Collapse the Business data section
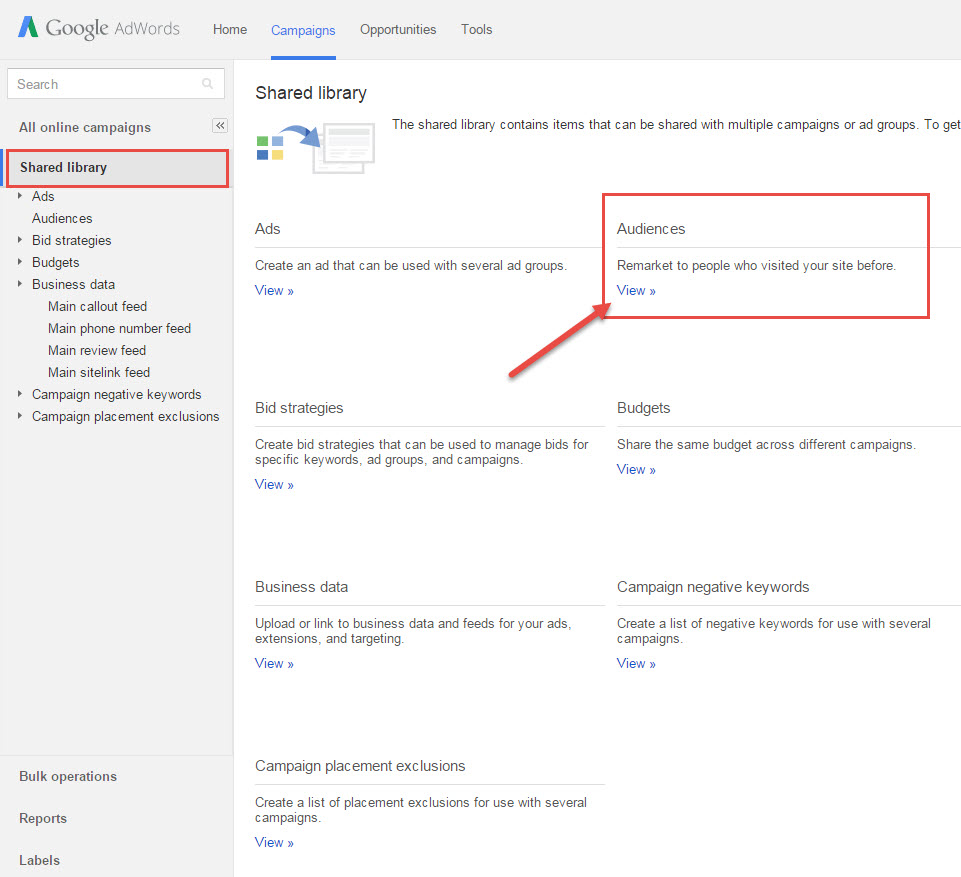Image resolution: width=961 pixels, height=877 pixels. point(21,284)
